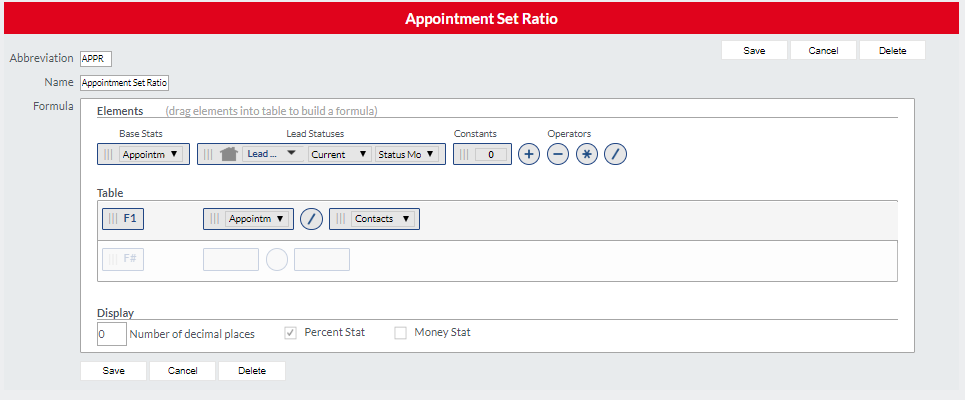The image size is (965, 400).
Task: Click the house icon in Lead Statuses
Action: click(229, 154)
